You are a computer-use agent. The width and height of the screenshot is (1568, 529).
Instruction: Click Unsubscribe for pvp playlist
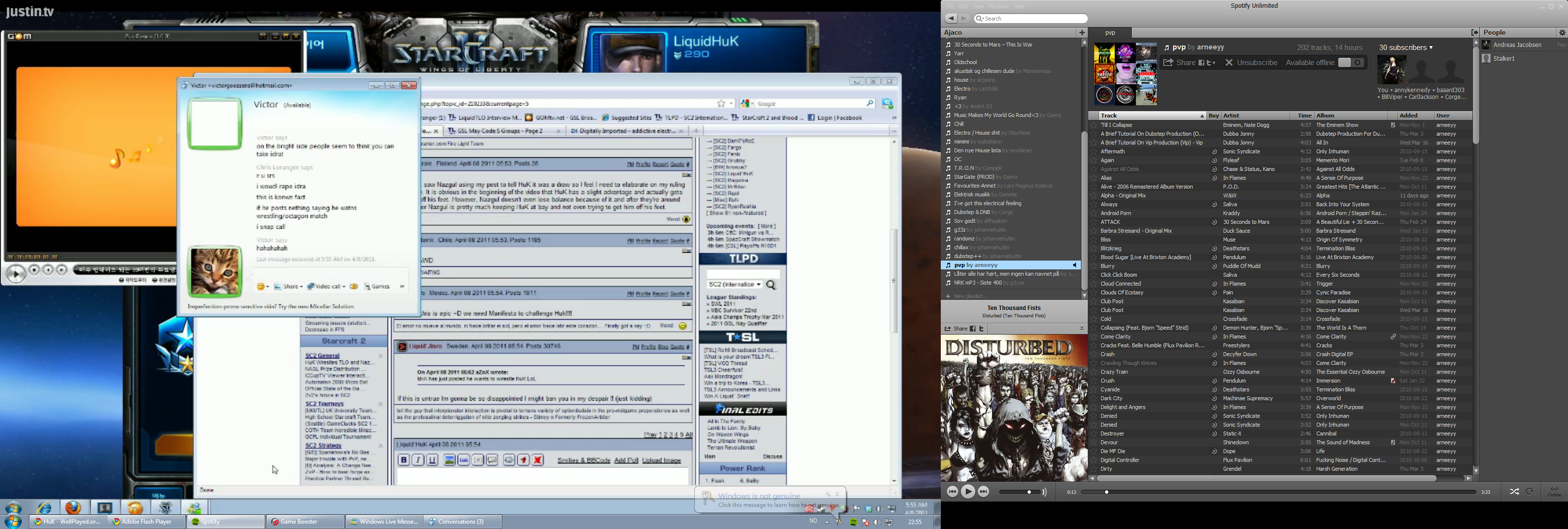(1251, 63)
